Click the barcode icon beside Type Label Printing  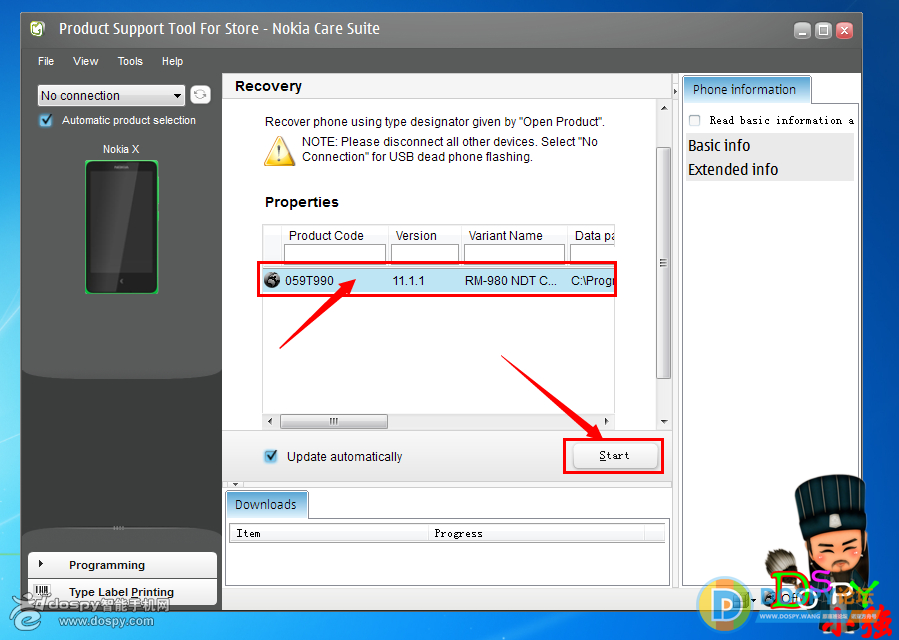point(42,591)
